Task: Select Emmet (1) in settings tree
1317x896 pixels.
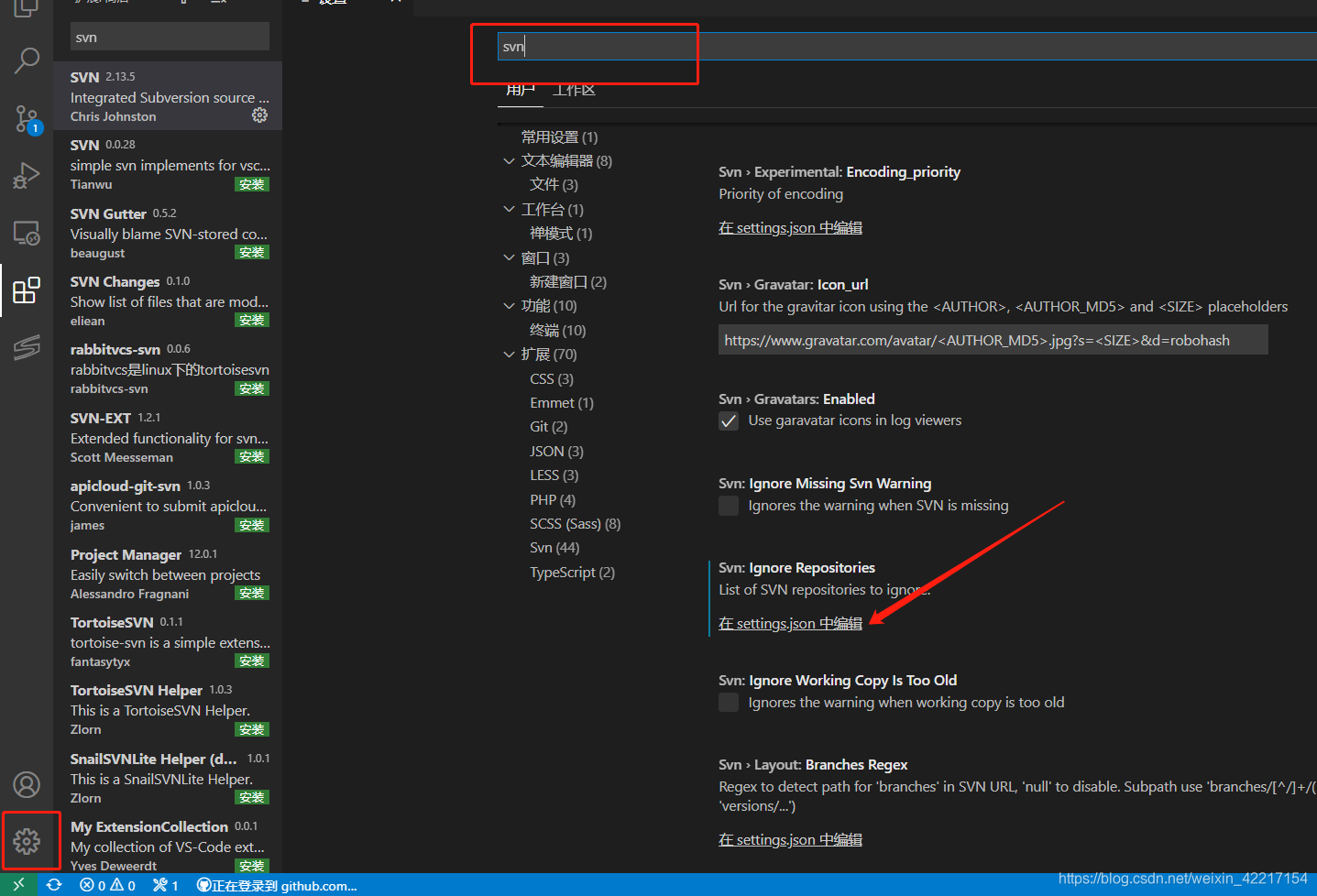Action: click(x=562, y=403)
